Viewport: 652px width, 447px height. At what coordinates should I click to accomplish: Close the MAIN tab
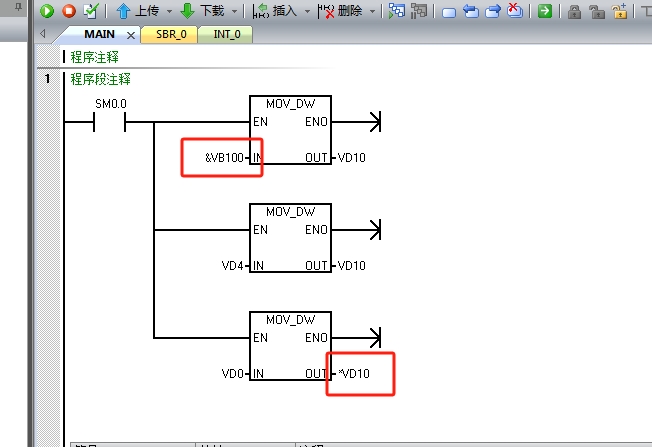(x=131, y=35)
